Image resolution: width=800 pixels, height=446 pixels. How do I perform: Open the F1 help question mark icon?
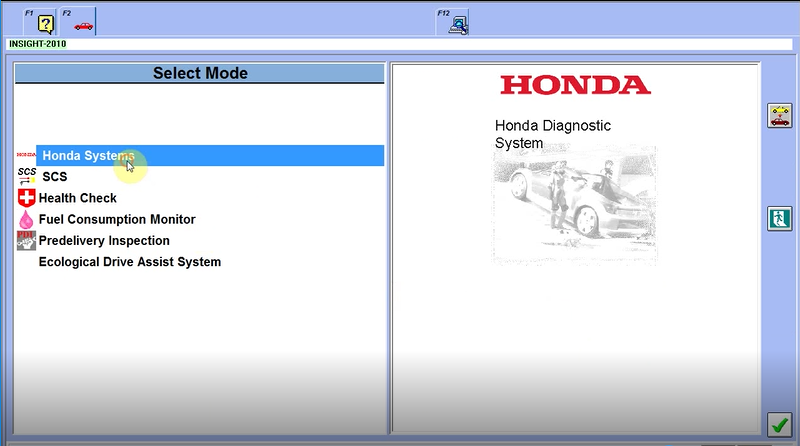click(x=44, y=23)
